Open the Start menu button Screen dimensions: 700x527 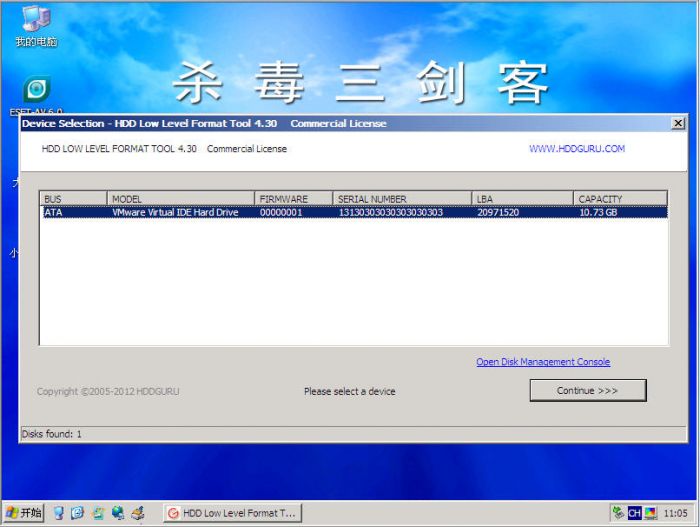tap(24, 513)
